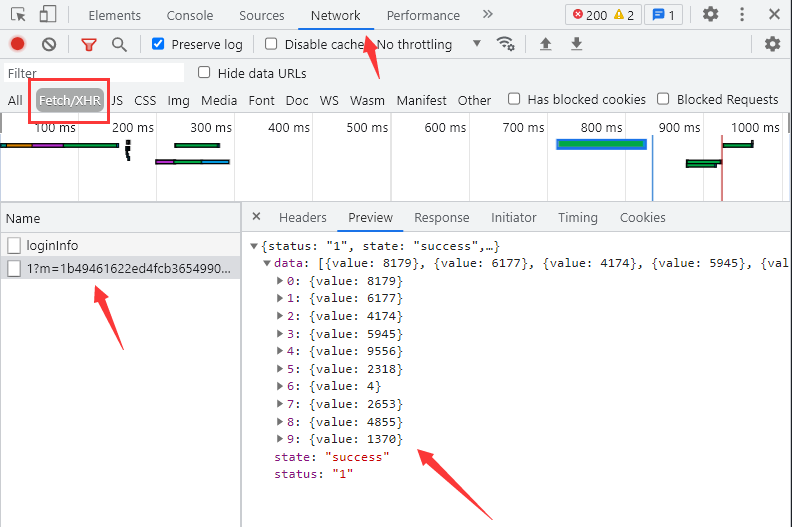
Task: Check the Hide data URLs option
Action: (x=205, y=73)
